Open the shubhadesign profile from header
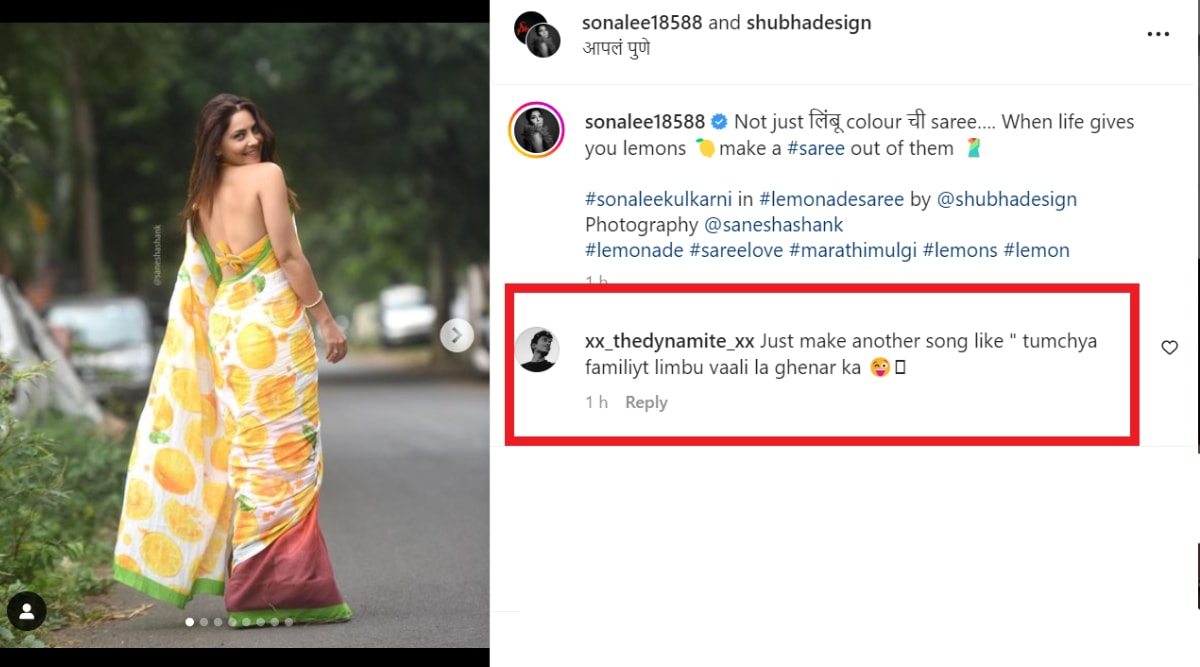The height and width of the screenshot is (667, 1200). pos(808,23)
